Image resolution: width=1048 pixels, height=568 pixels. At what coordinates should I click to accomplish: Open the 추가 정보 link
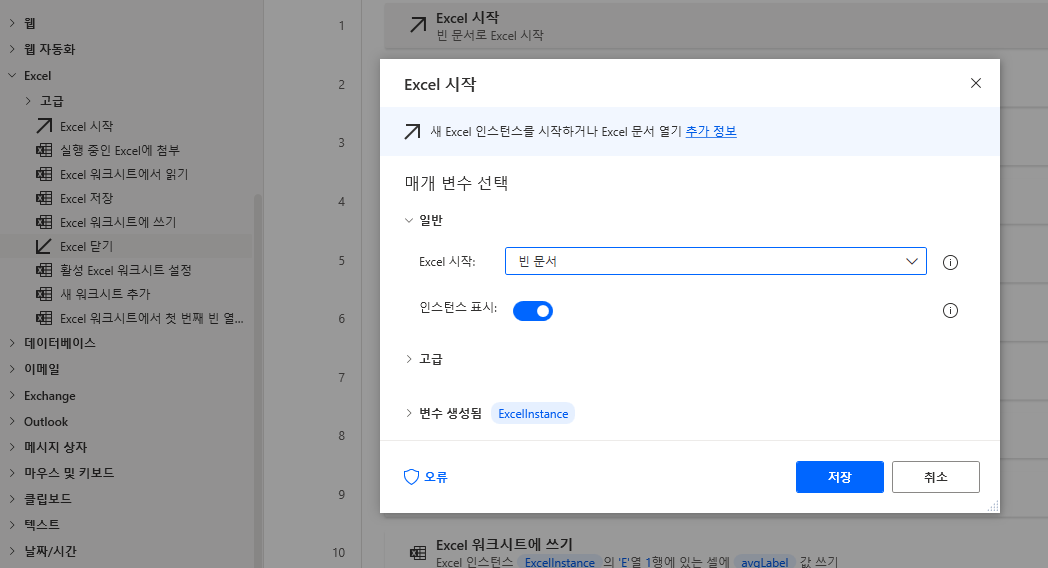pyautogui.click(x=711, y=131)
